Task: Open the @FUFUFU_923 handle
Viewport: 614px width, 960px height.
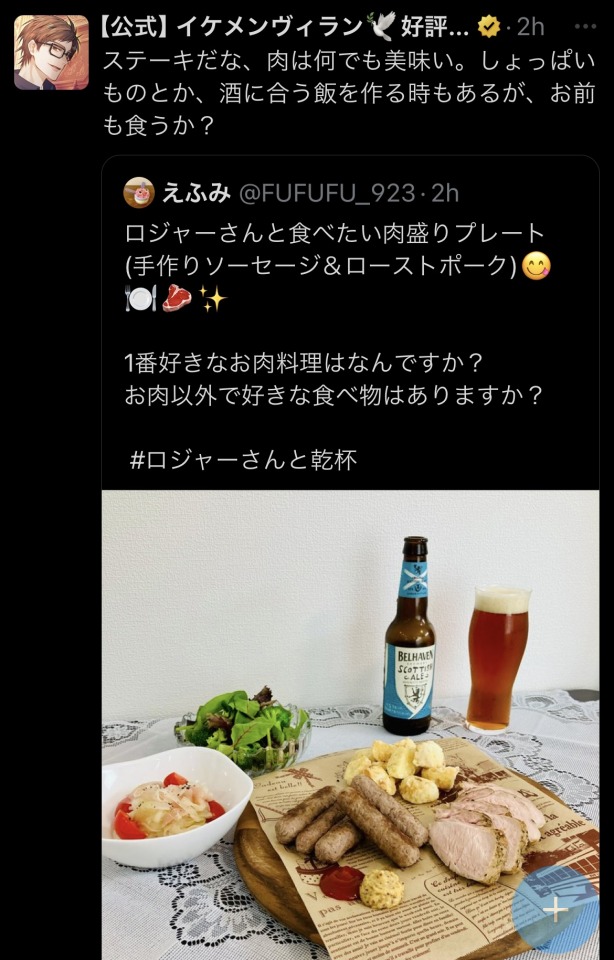Action: click(x=326, y=193)
